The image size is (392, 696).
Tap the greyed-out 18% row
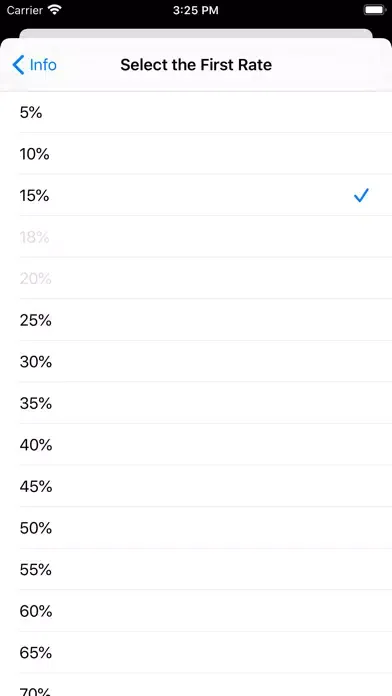[196, 237]
